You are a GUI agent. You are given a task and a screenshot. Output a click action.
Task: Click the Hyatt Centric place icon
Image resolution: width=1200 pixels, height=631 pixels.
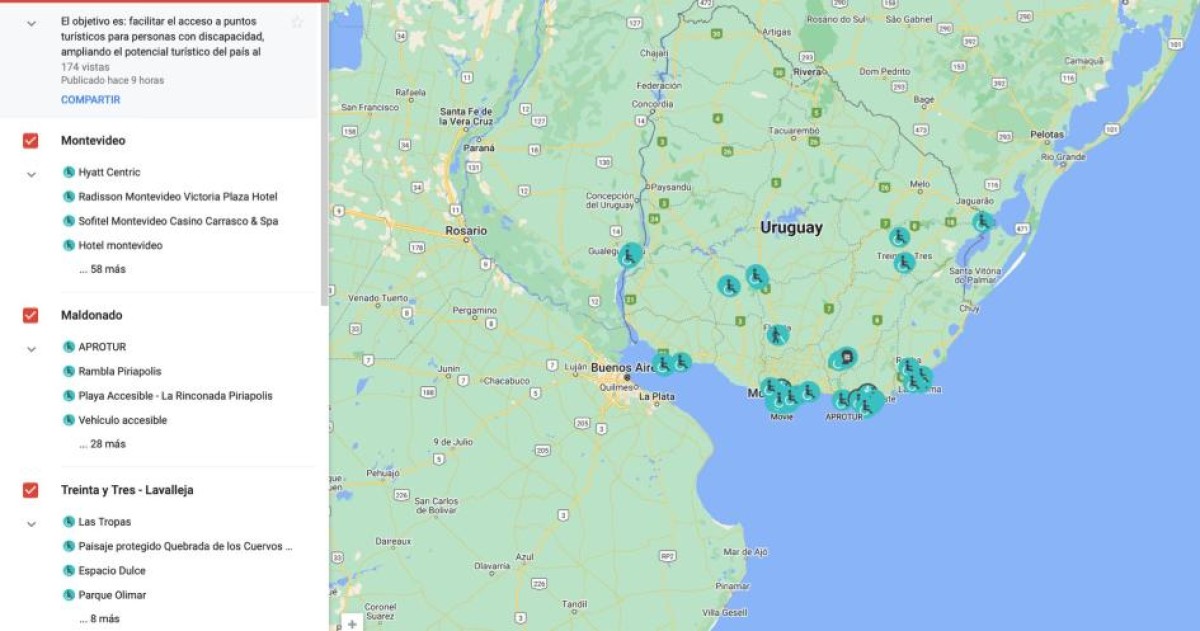pyautogui.click(x=68, y=172)
